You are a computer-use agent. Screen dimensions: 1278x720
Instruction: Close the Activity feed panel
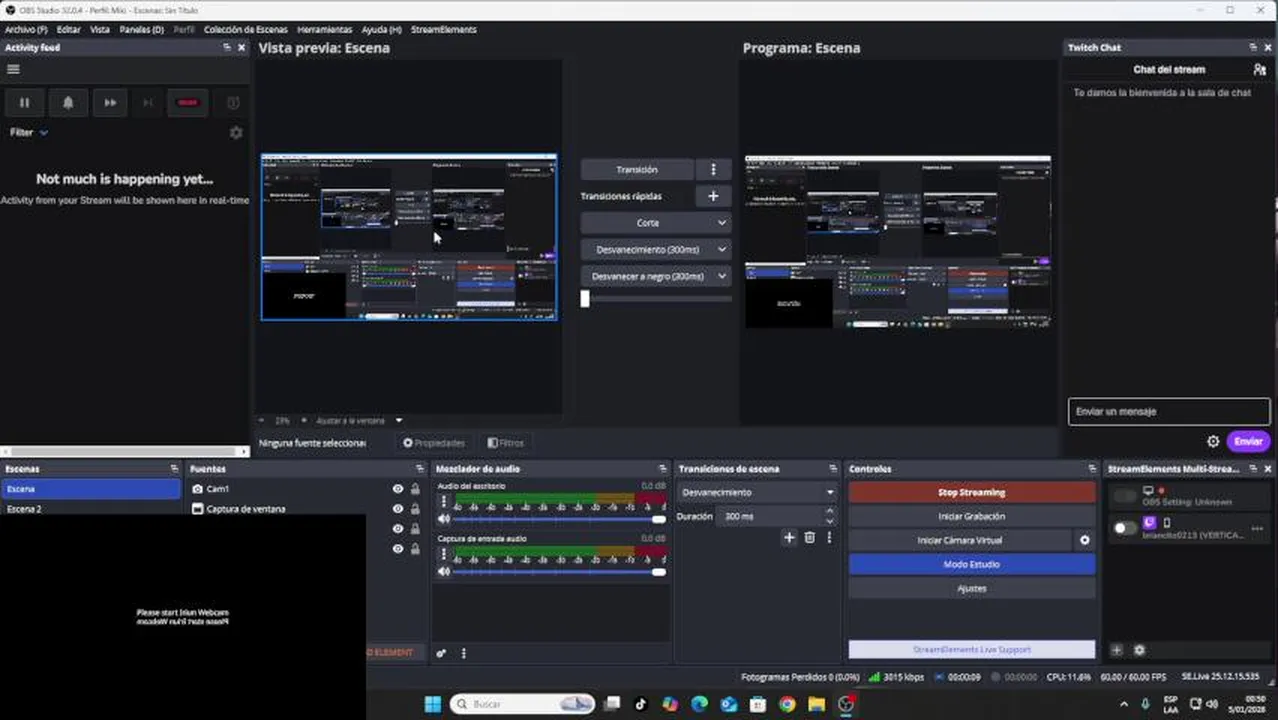241,47
